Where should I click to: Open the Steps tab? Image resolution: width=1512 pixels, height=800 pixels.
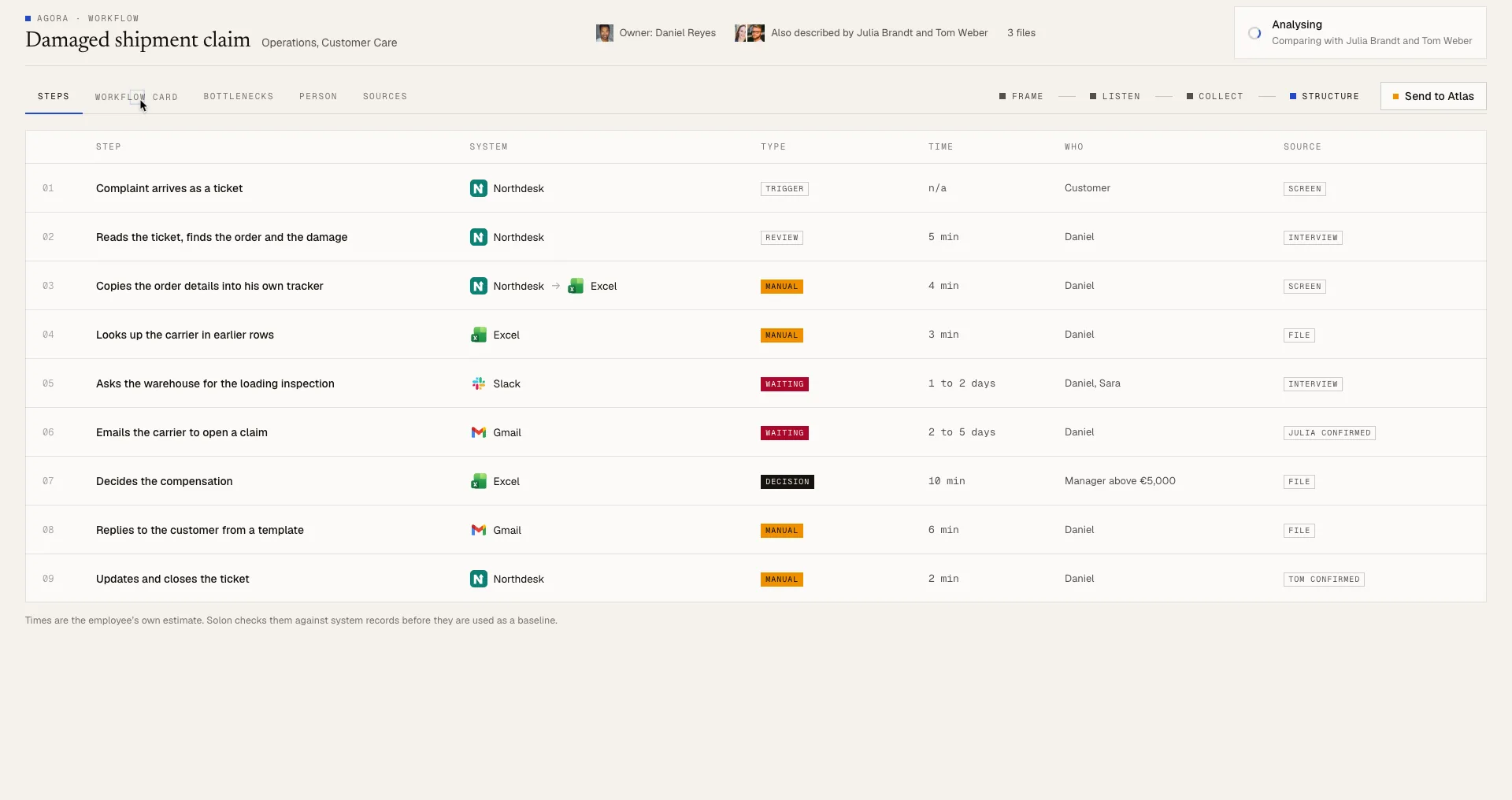54,96
